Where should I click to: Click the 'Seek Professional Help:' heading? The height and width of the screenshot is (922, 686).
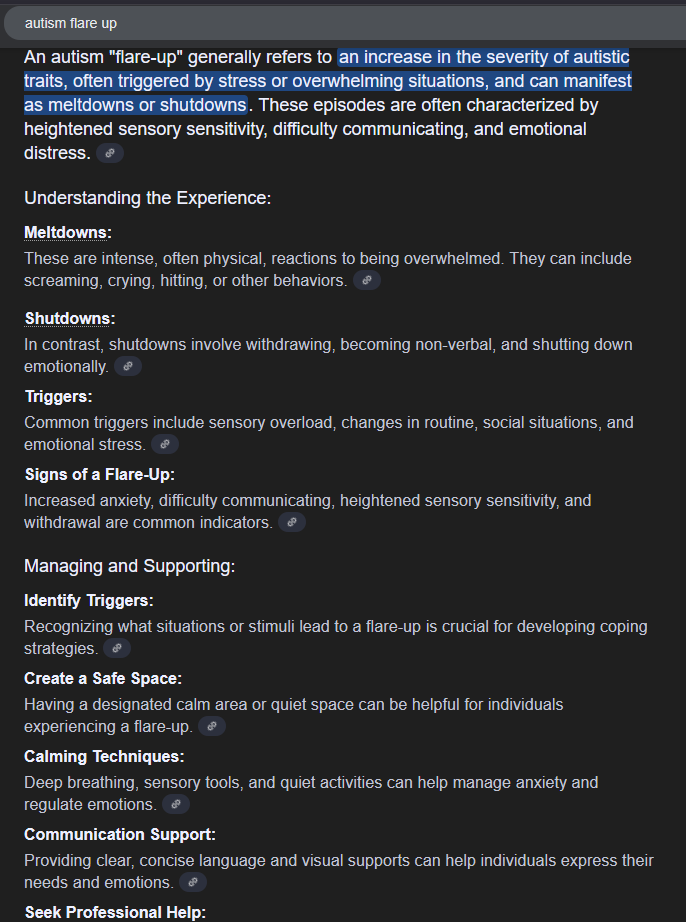tap(115, 912)
